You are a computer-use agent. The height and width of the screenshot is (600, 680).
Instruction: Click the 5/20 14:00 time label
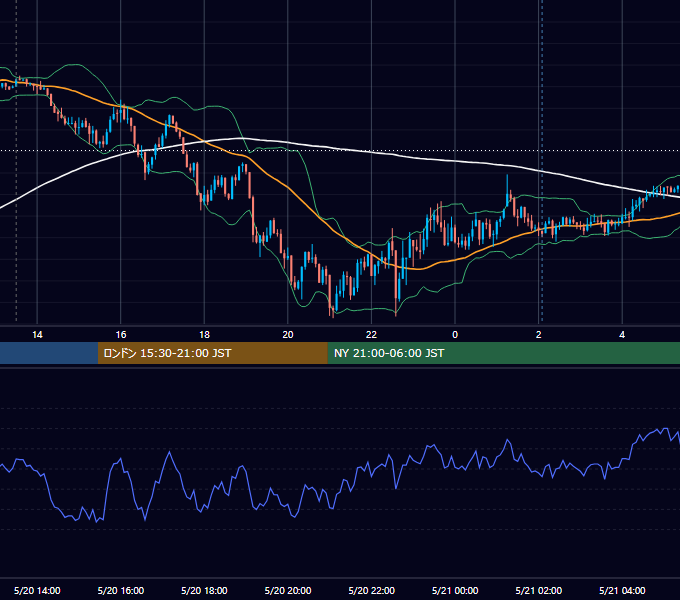[37, 590]
